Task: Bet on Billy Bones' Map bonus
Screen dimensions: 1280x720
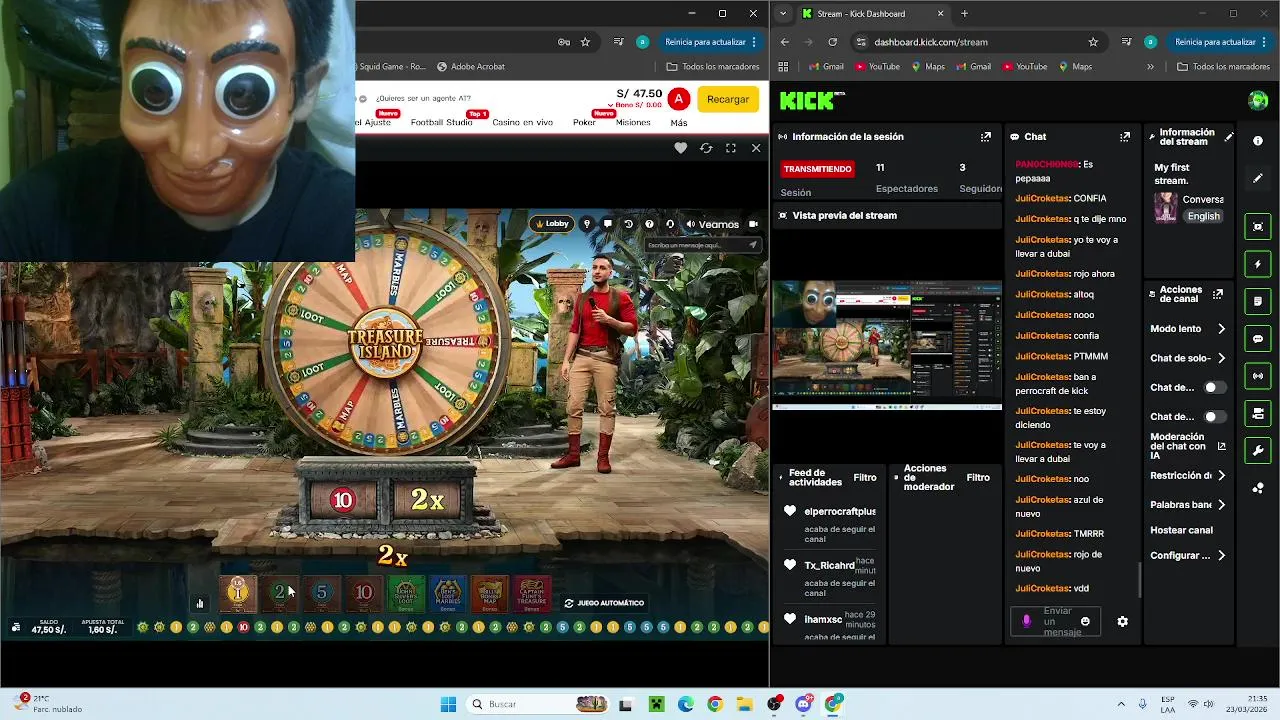Action: [x=489, y=593]
